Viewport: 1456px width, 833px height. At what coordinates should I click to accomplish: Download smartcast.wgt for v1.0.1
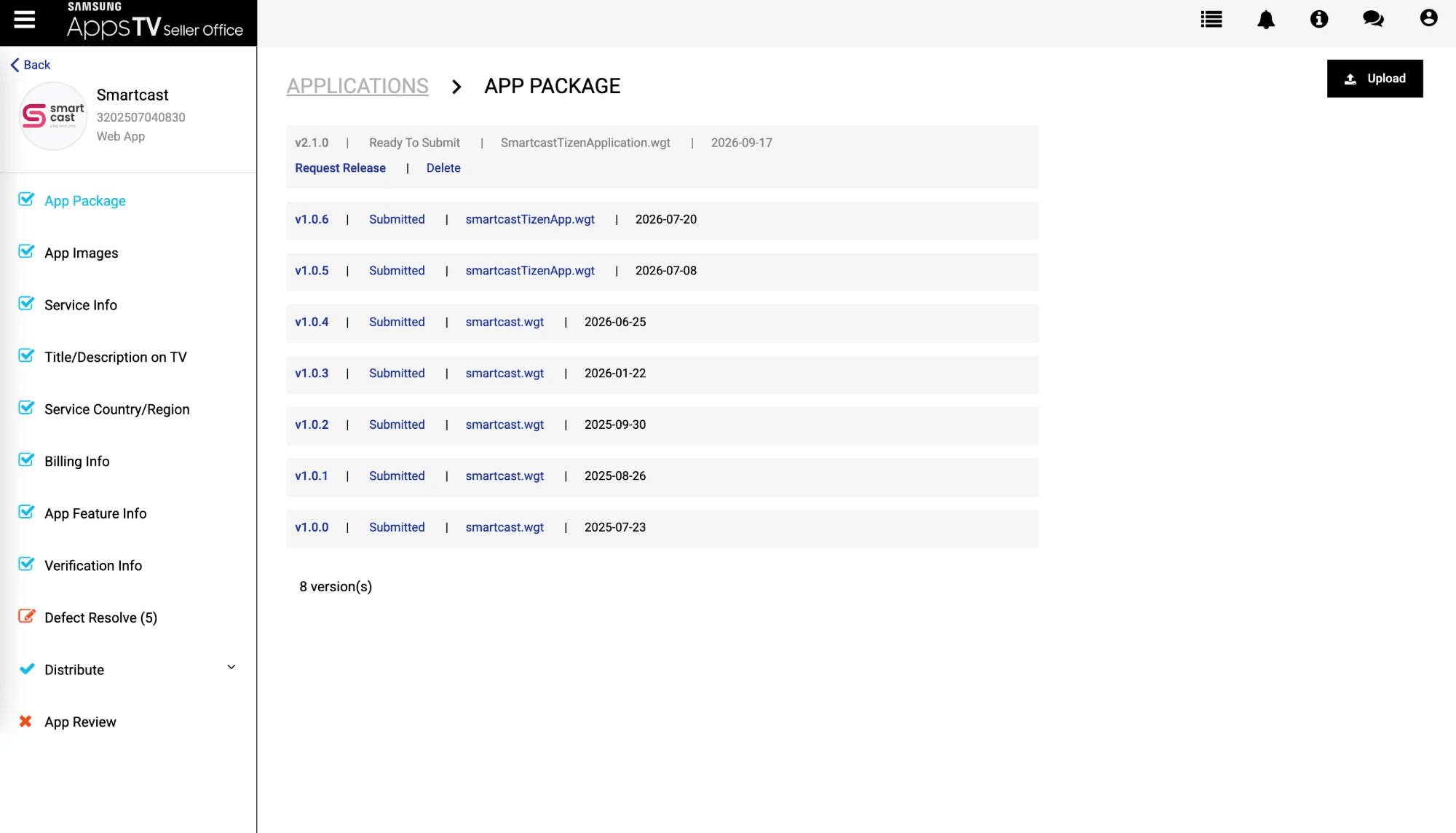505,476
